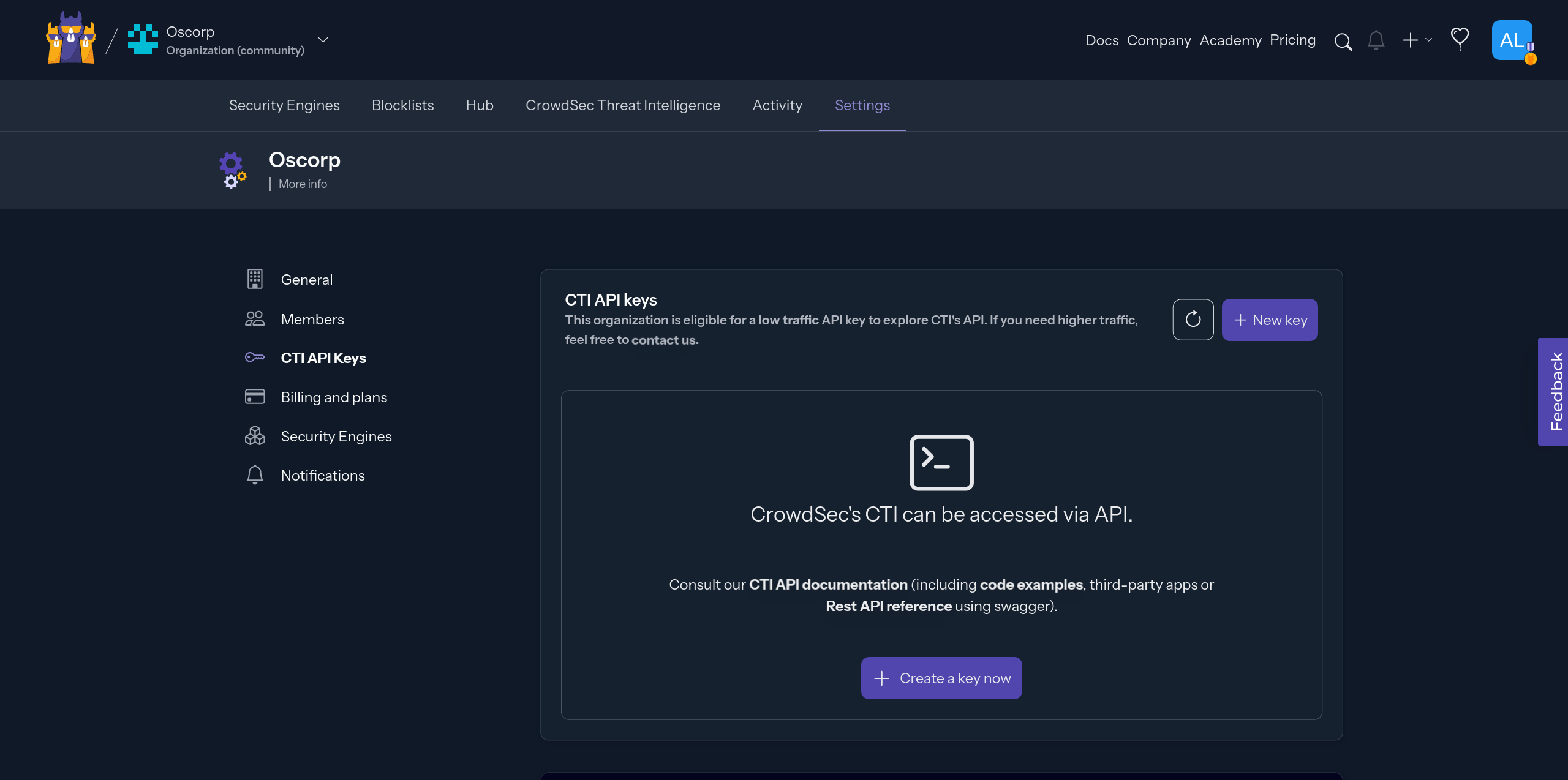The width and height of the screenshot is (1568, 780).
Task: Click the CrowdSec llama logo
Action: tap(70, 38)
